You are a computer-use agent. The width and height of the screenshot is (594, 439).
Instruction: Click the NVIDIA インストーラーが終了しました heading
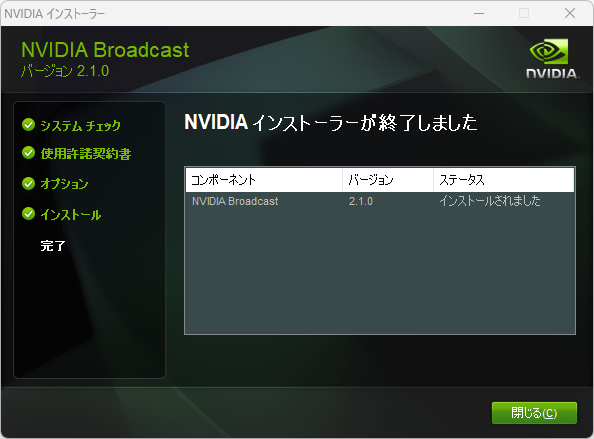[330, 122]
